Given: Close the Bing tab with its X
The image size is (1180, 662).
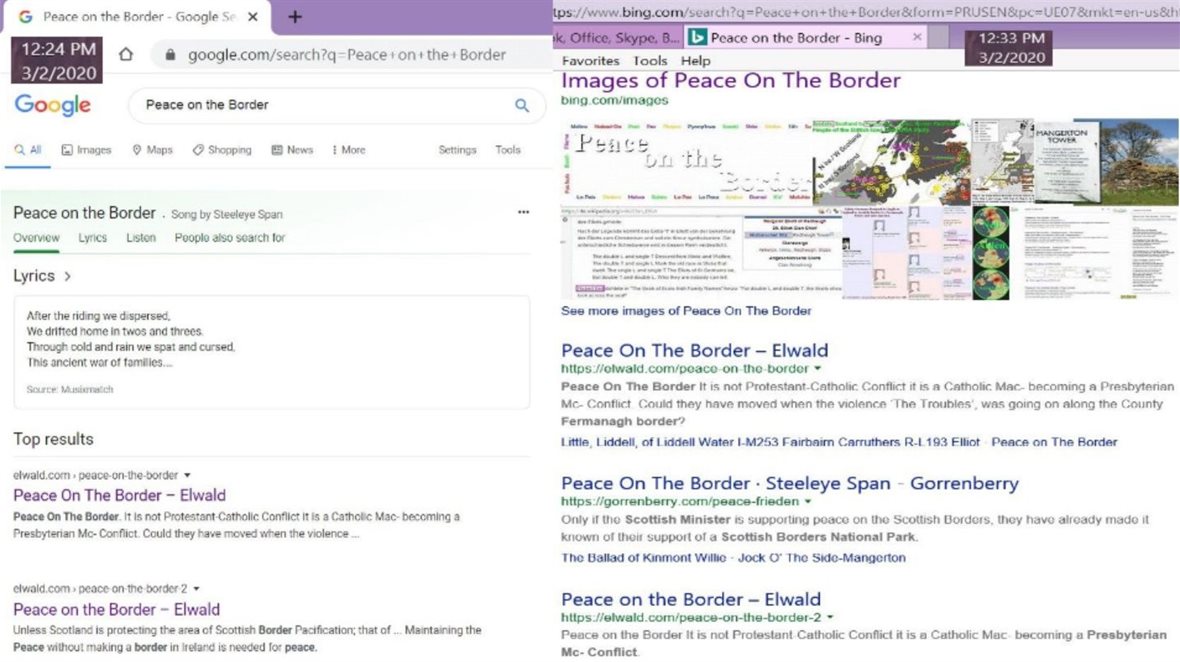Looking at the screenshot, I should (x=917, y=38).
